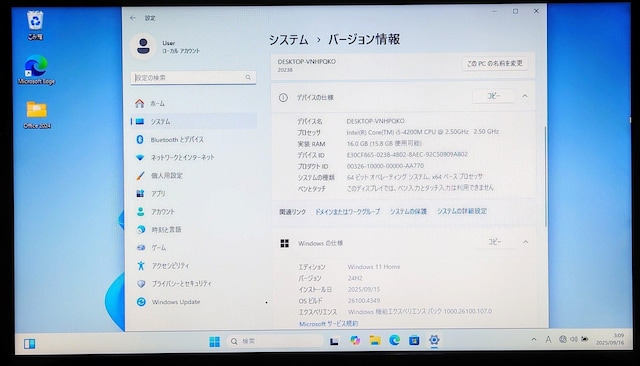Select システム in the settings sidebar

pos(194,122)
